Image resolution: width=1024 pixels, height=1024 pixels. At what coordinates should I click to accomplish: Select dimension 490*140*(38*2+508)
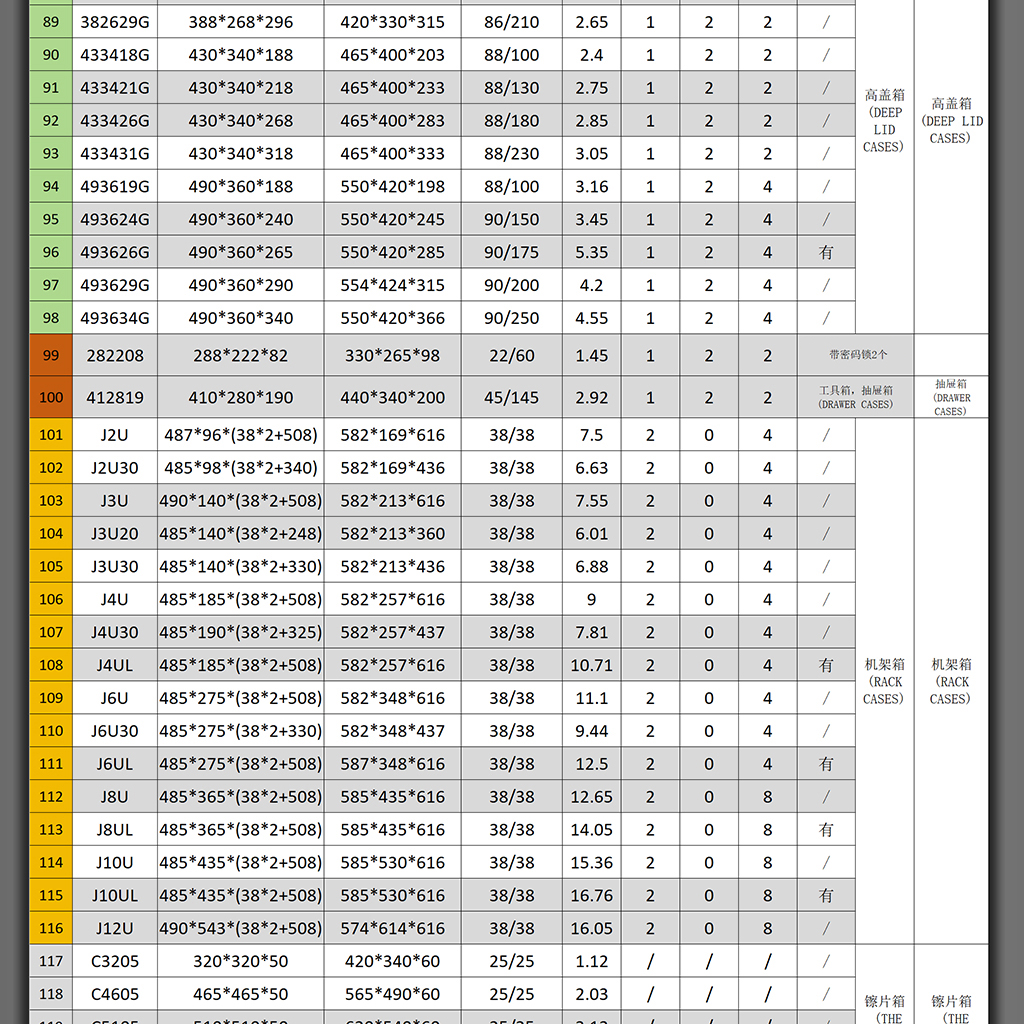click(240, 501)
